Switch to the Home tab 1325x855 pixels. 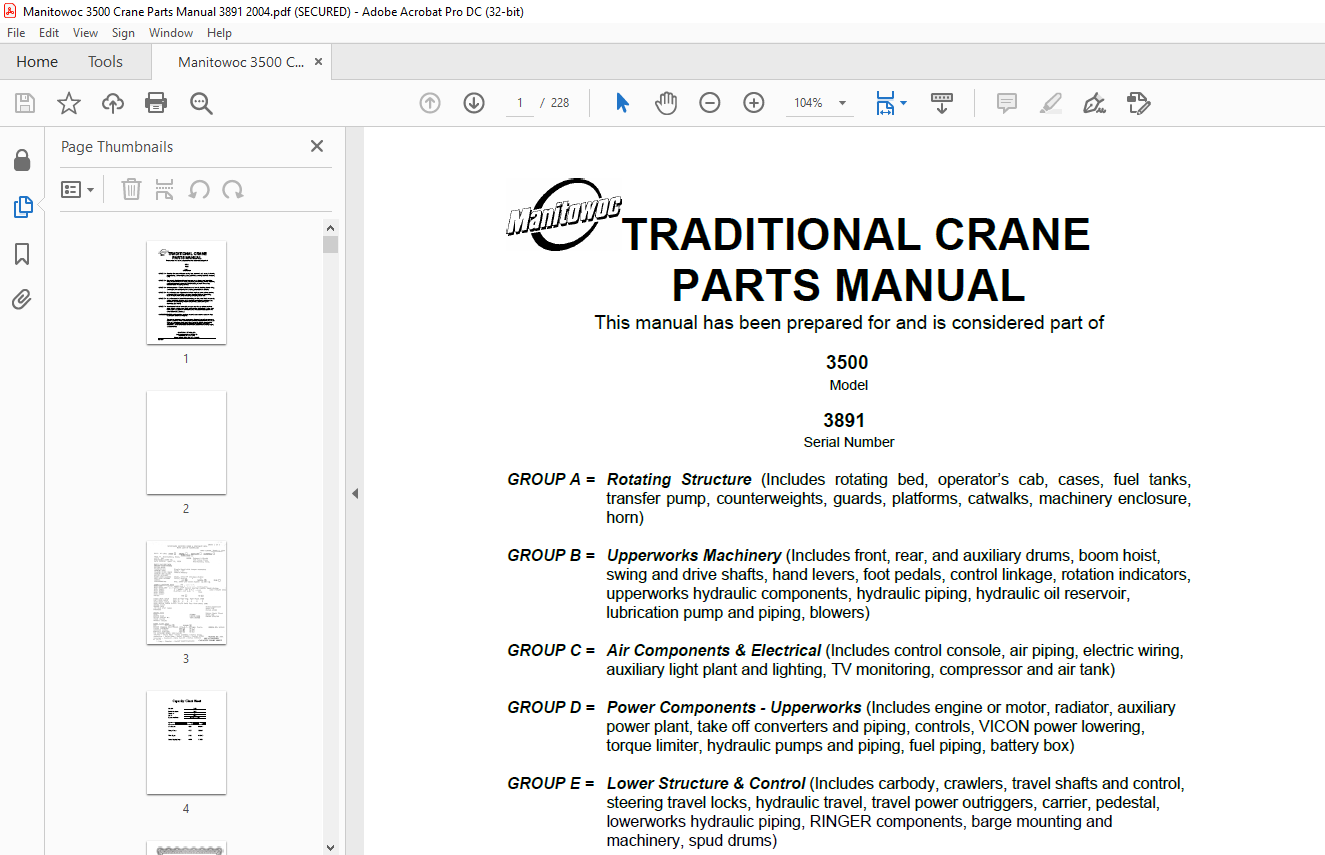pyautogui.click(x=37, y=62)
